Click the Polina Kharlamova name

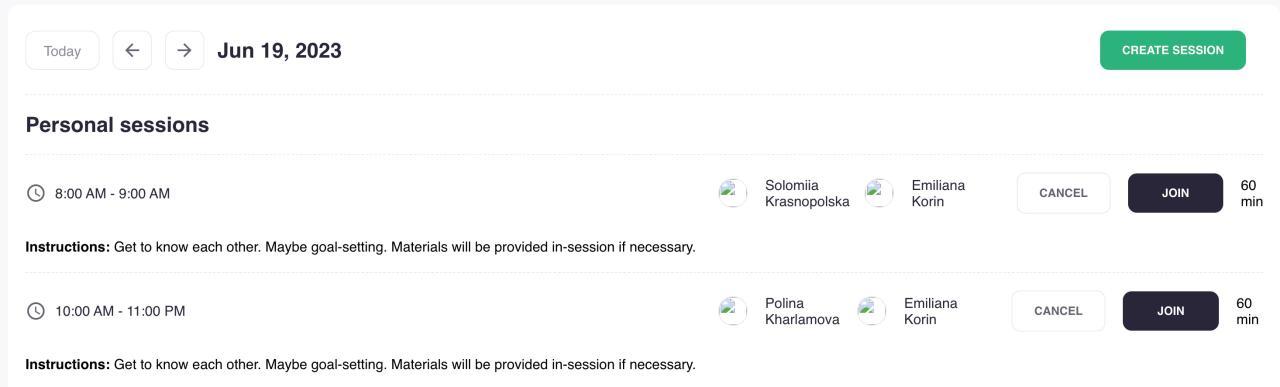[x=802, y=311]
